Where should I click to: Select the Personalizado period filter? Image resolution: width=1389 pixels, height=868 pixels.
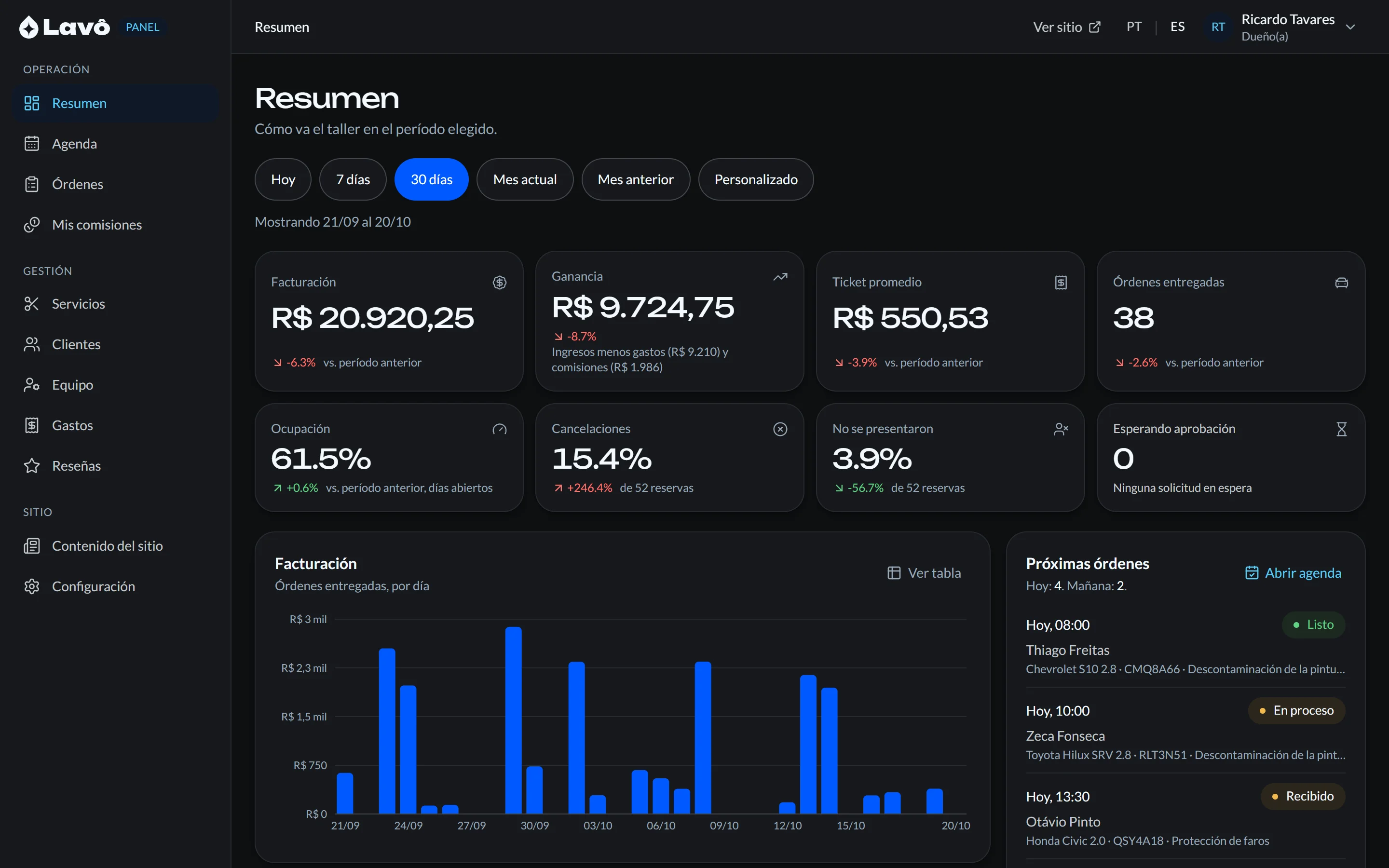(x=756, y=180)
